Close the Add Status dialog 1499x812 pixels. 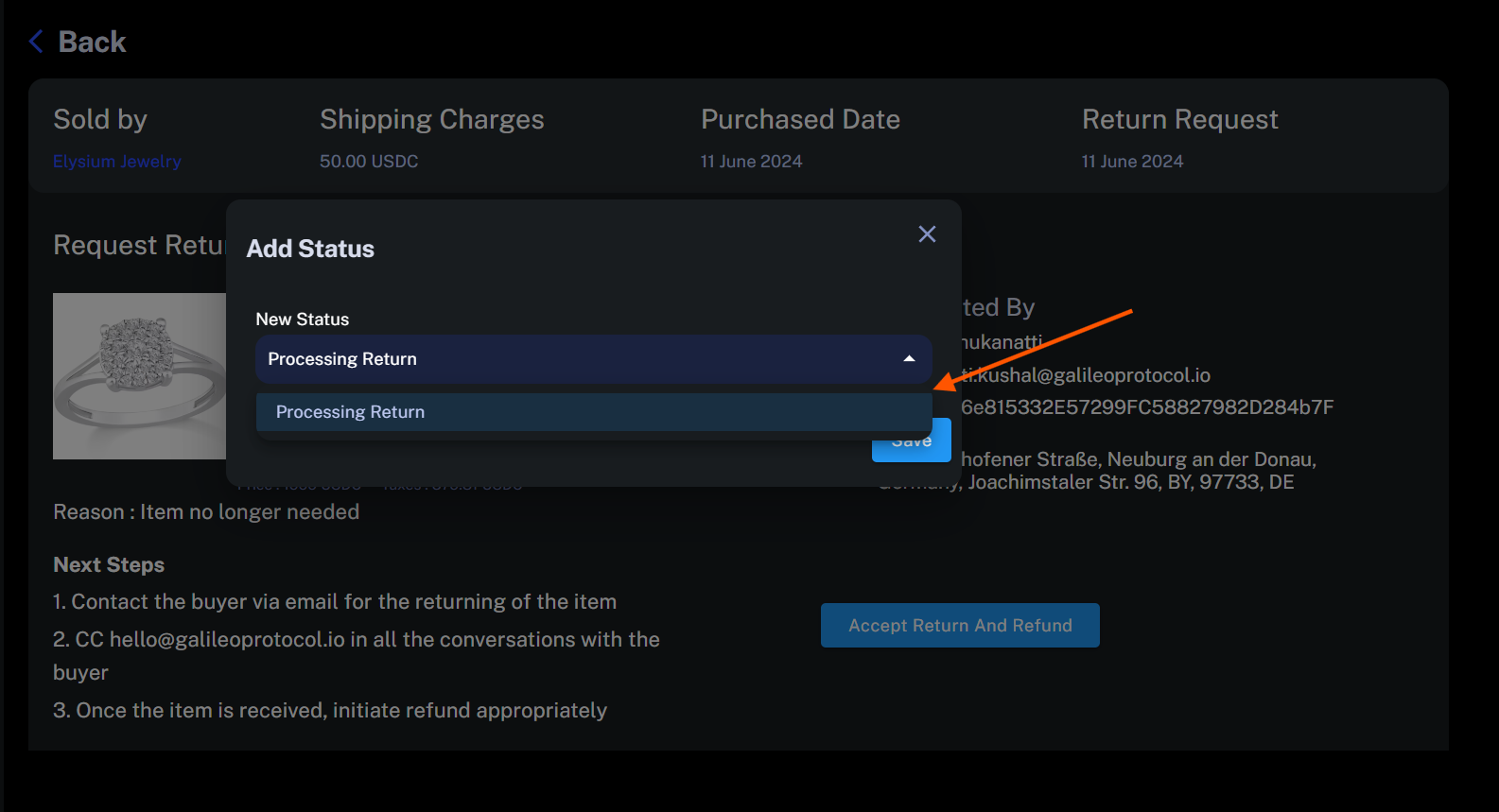click(x=927, y=233)
